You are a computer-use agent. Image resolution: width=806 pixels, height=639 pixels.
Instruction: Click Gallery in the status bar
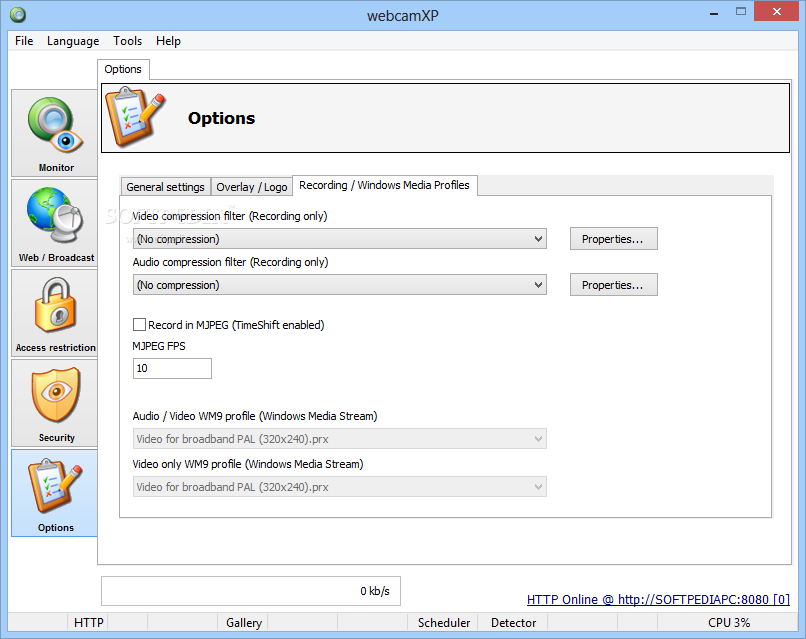(x=244, y=623)
